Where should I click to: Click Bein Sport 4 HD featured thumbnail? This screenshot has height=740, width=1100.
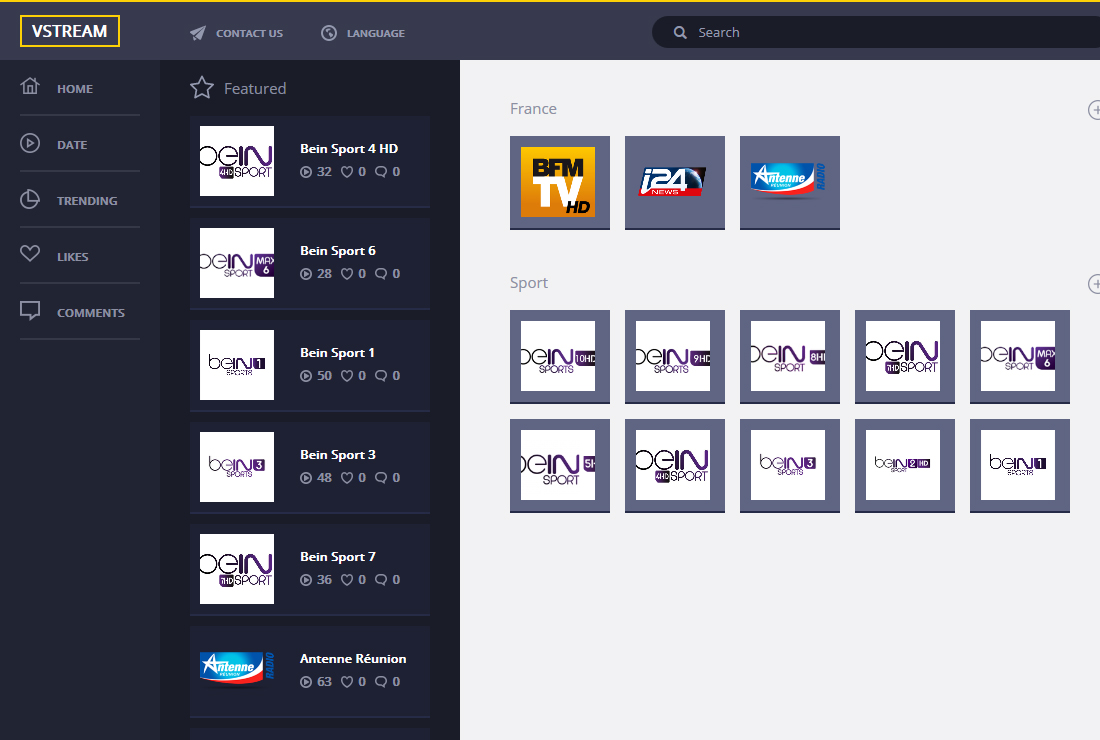(237, 161)
